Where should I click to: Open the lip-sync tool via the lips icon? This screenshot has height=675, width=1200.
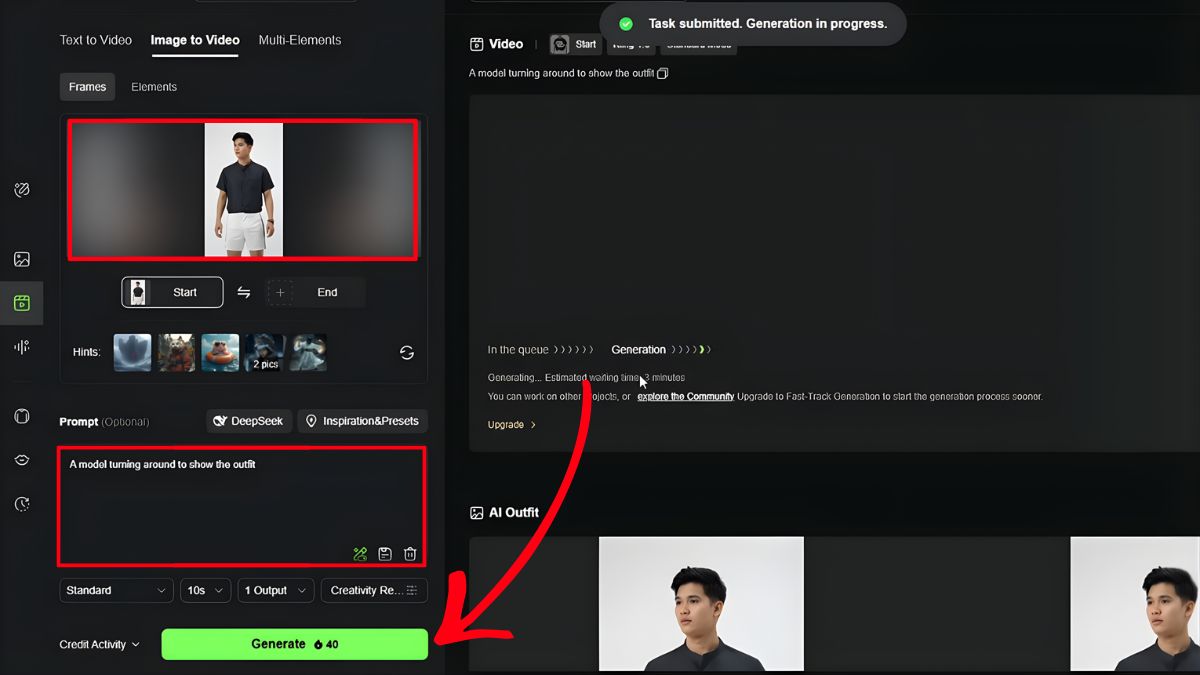[x=22, y=460]
